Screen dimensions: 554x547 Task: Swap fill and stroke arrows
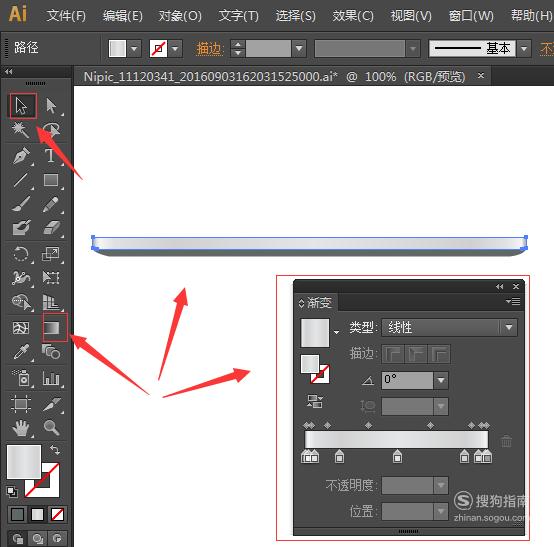(x=55, y=450)
